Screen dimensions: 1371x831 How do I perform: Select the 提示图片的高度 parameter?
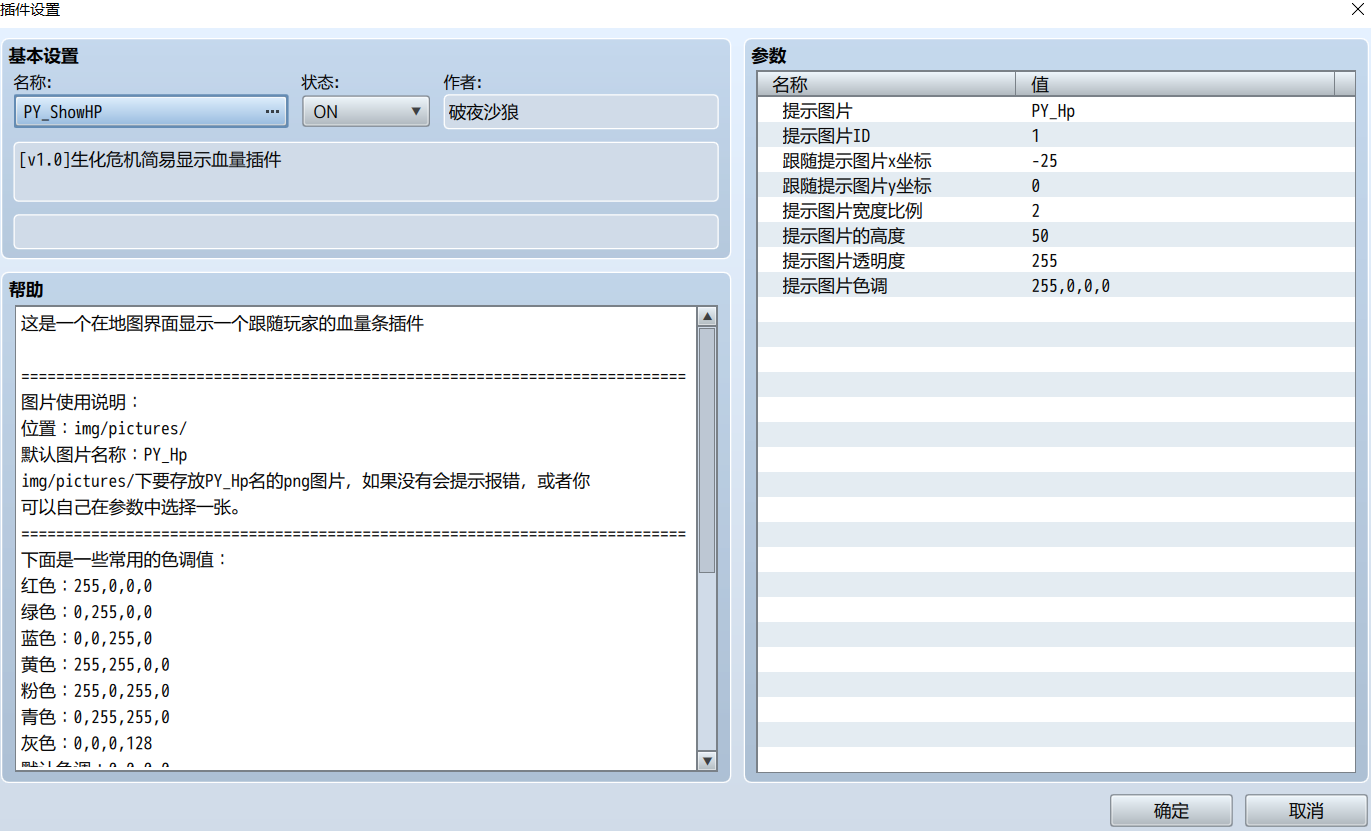click(1056, 236)
